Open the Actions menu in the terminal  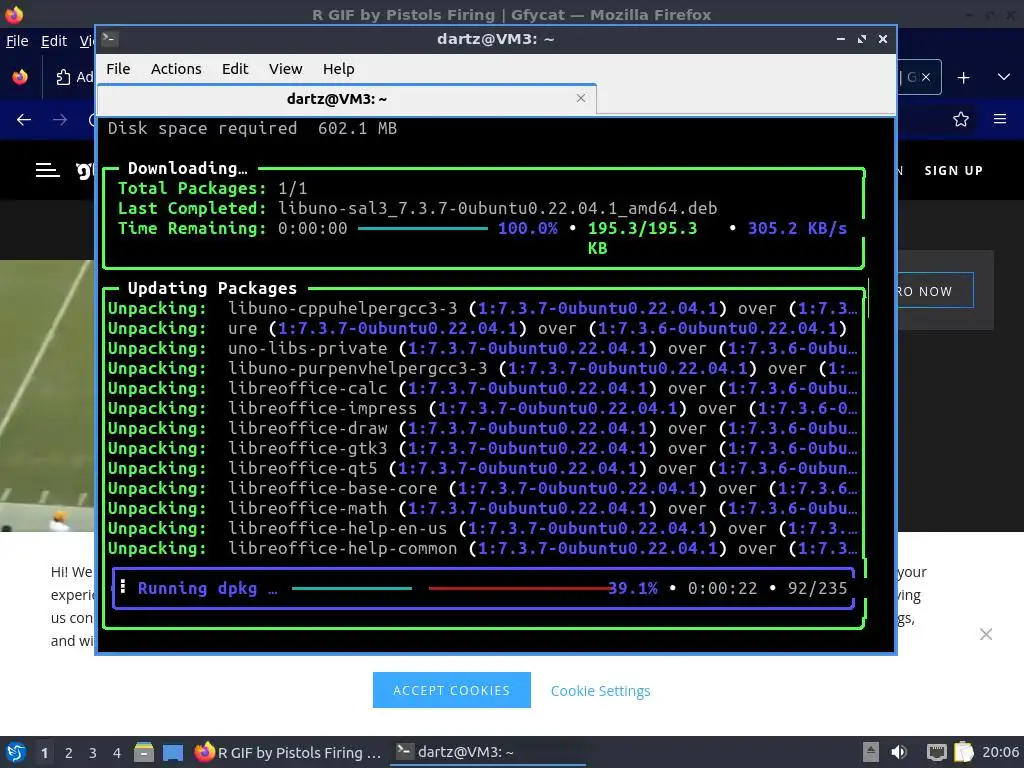pyautogui.click(x=176, y=69)
